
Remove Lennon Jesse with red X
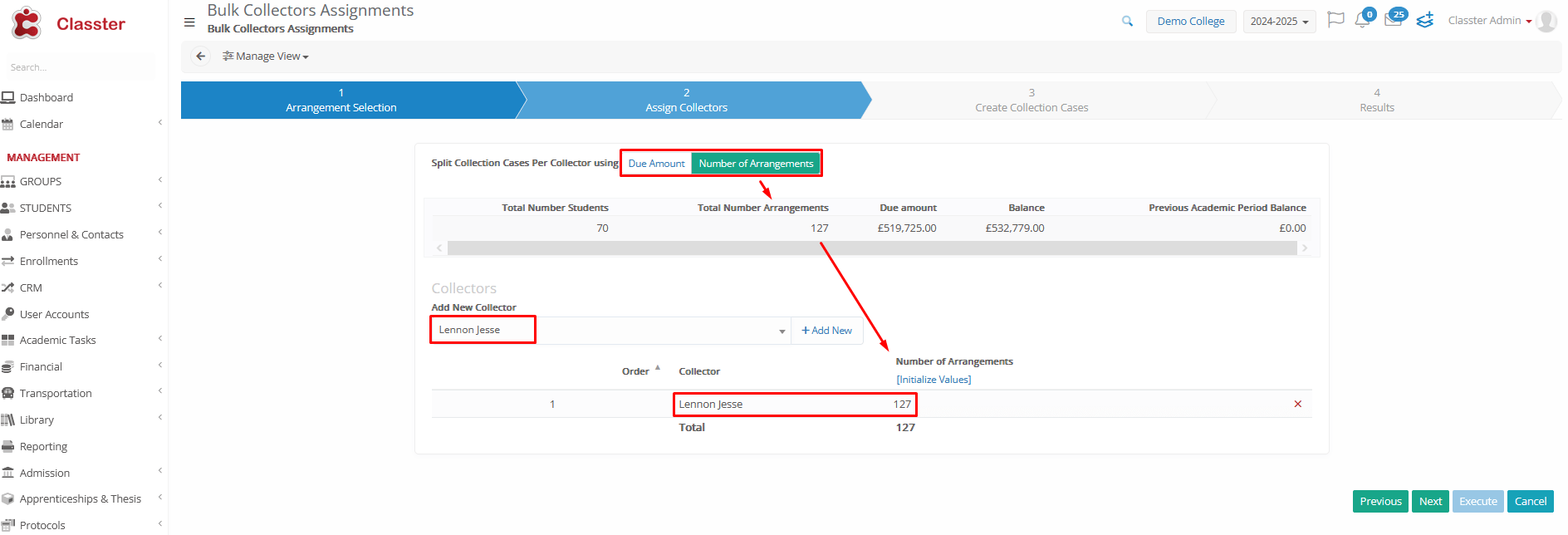1297,405
